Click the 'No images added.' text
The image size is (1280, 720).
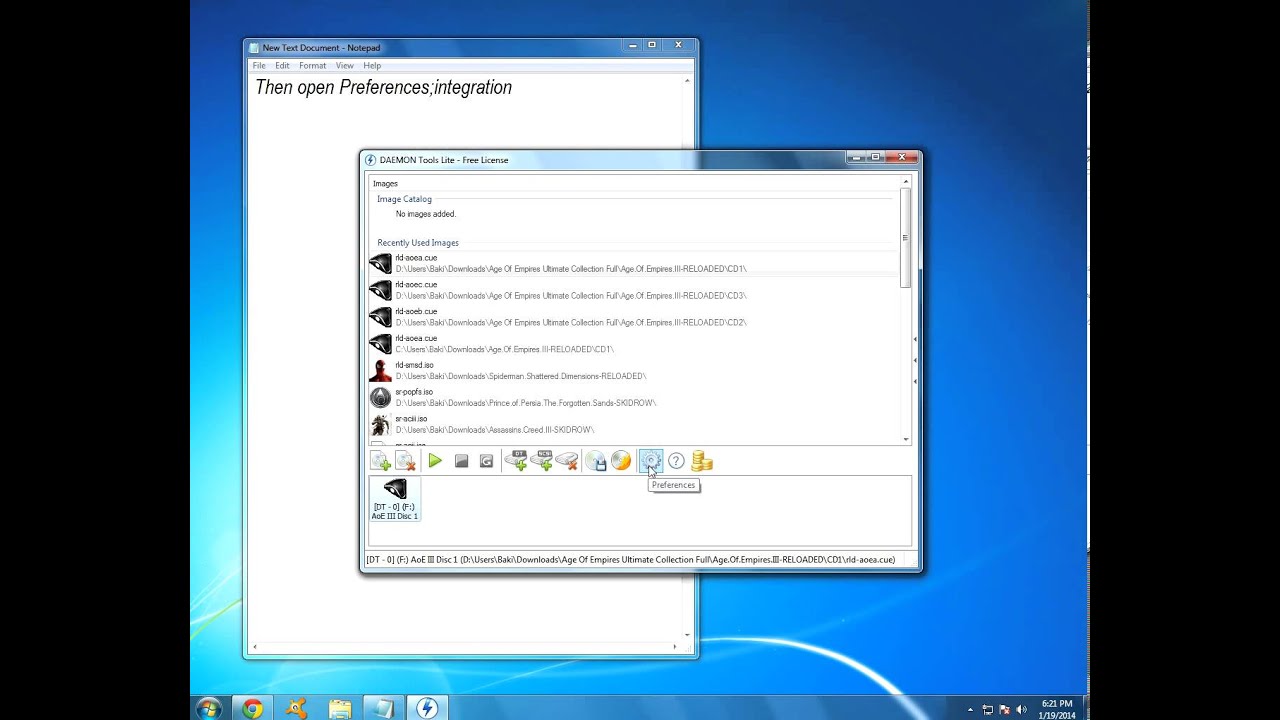[426, 214]
